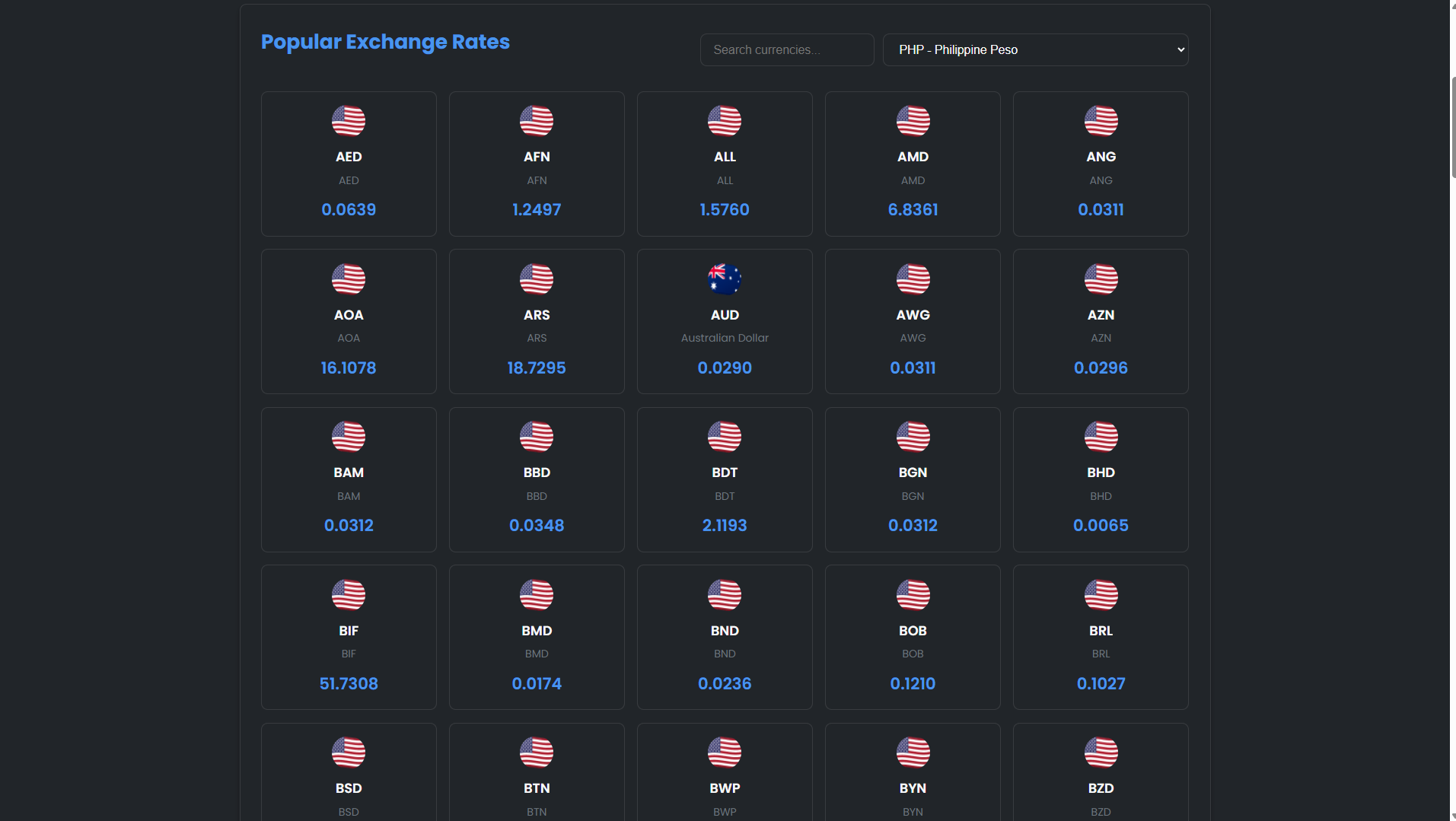Click the flag icon above BTN
Screen dimensions: 1456x821
537,753
